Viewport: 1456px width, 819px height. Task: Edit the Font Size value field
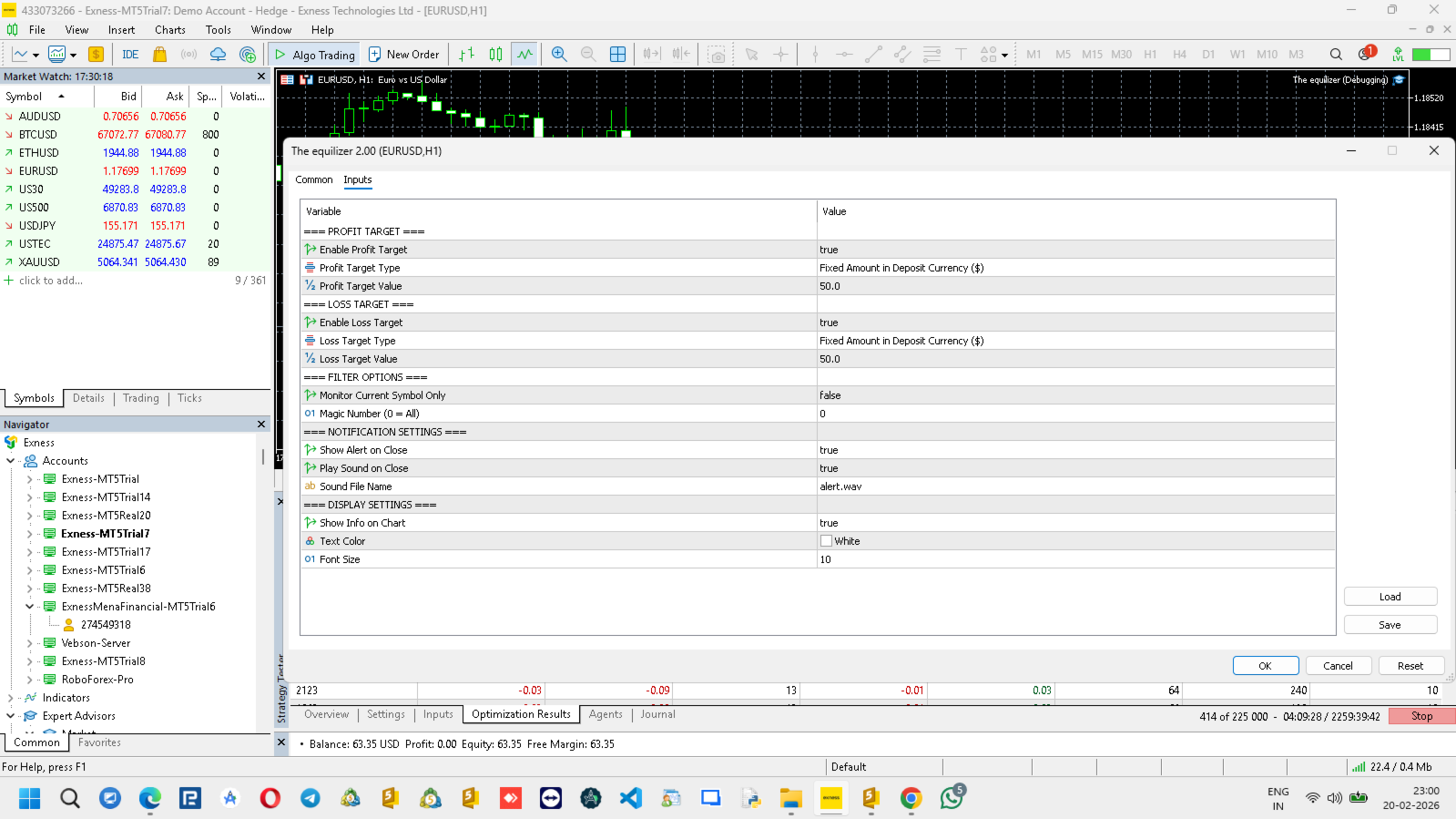(1076, 559)
